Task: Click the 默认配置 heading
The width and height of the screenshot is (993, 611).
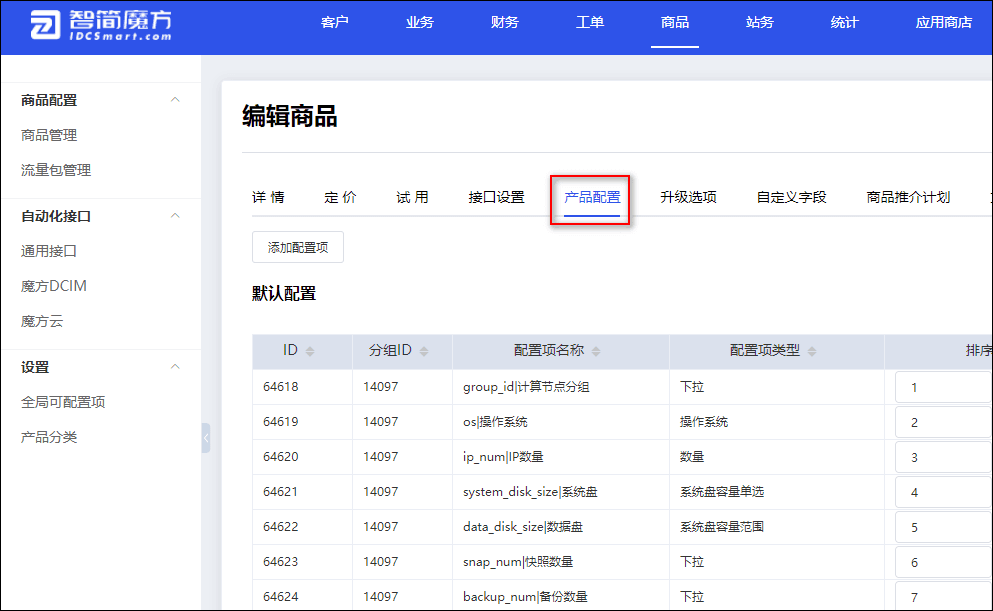Action: 284,294
